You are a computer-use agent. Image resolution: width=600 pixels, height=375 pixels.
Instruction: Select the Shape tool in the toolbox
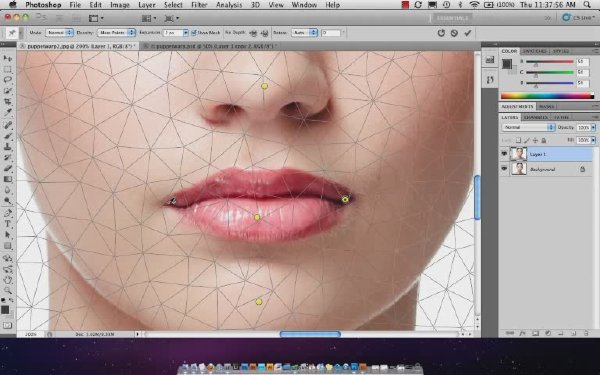pos(8,246)
